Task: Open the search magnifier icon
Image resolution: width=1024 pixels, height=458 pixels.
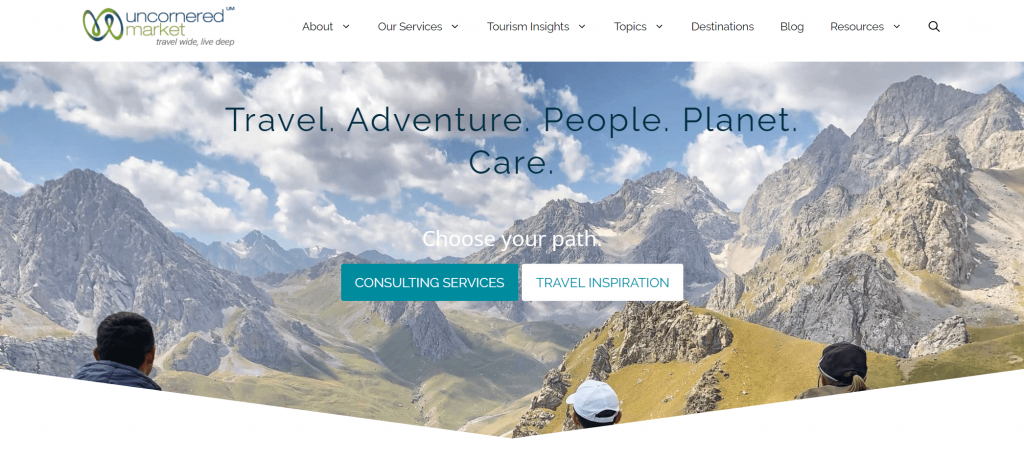Action: coord(934,27)
